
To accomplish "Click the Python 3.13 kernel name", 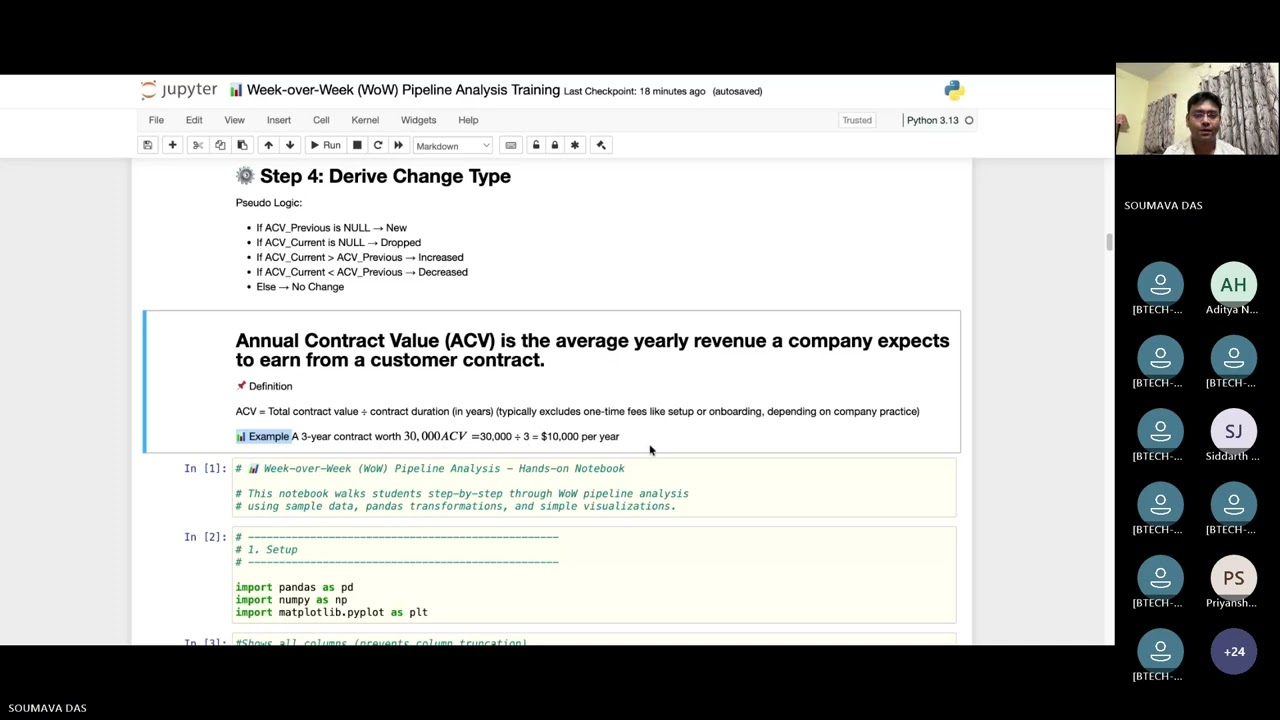I will click(x=932, y=120).
